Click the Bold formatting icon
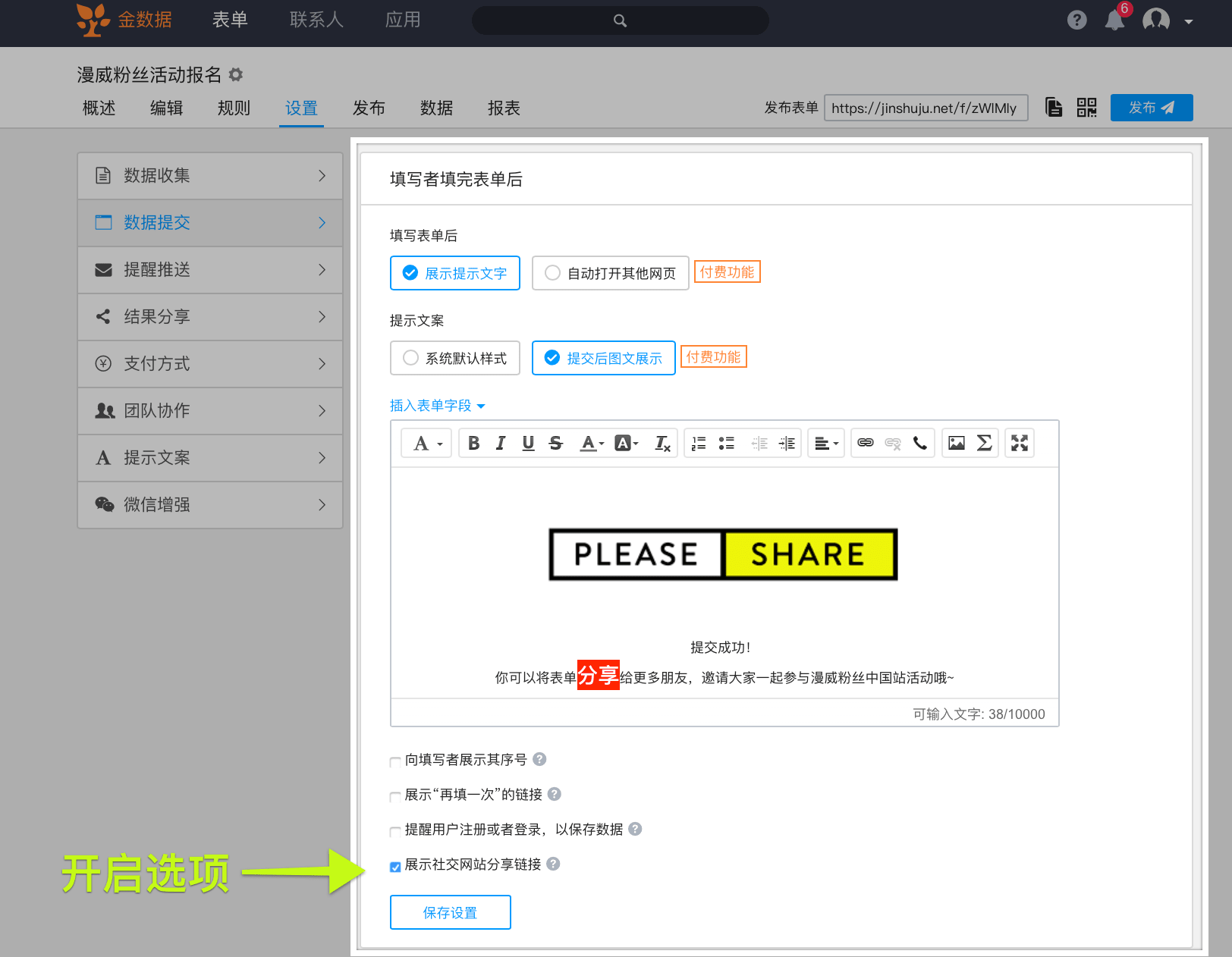This screenshot has width=1232, height=957. [473, 444]
